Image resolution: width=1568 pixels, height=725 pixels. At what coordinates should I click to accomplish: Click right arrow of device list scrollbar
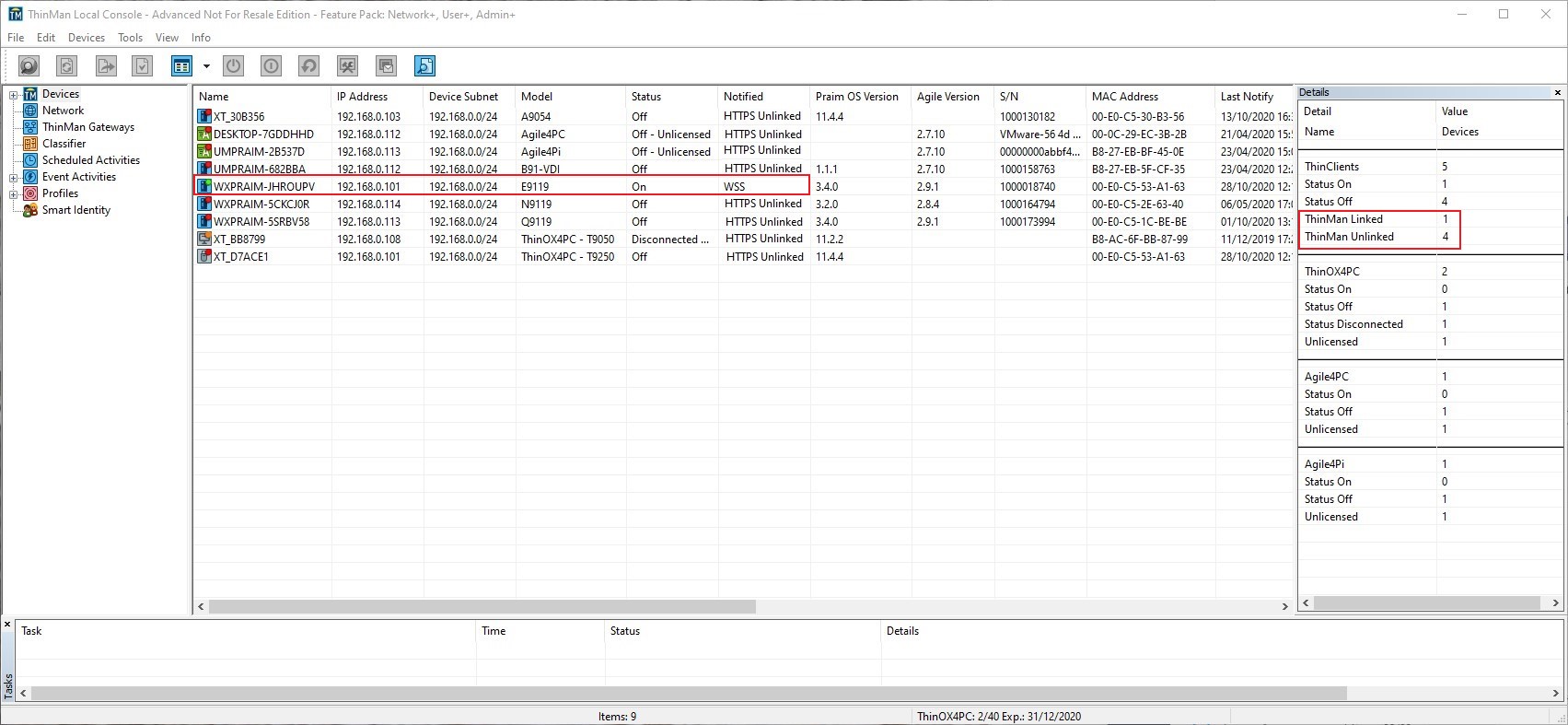1285,607
